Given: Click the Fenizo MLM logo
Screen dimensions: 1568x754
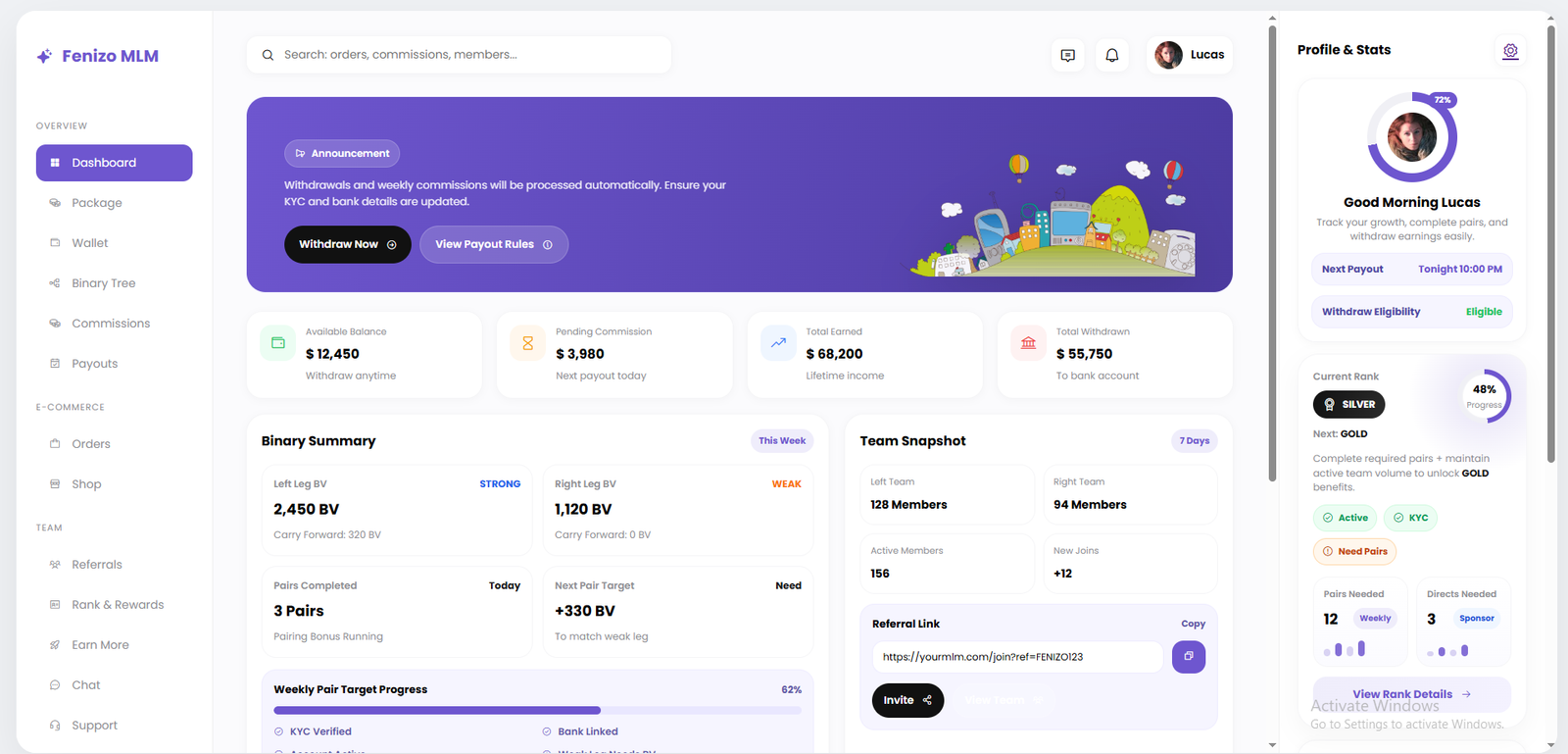Looking at the screenshot, I should pyautogui.click(x=98, y=56).
